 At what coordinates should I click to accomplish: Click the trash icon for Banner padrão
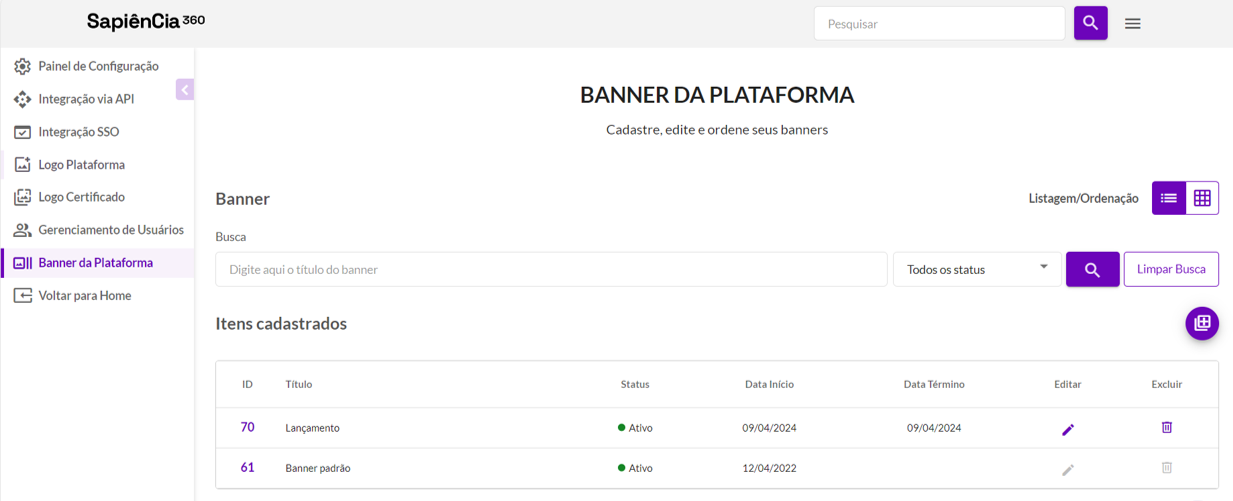point(1166,467)
